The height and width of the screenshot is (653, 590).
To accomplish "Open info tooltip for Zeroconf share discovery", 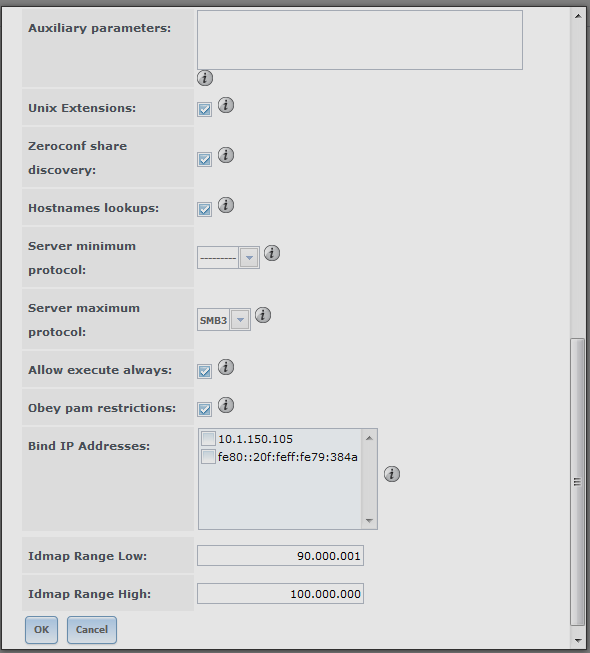I will (226, 155).
